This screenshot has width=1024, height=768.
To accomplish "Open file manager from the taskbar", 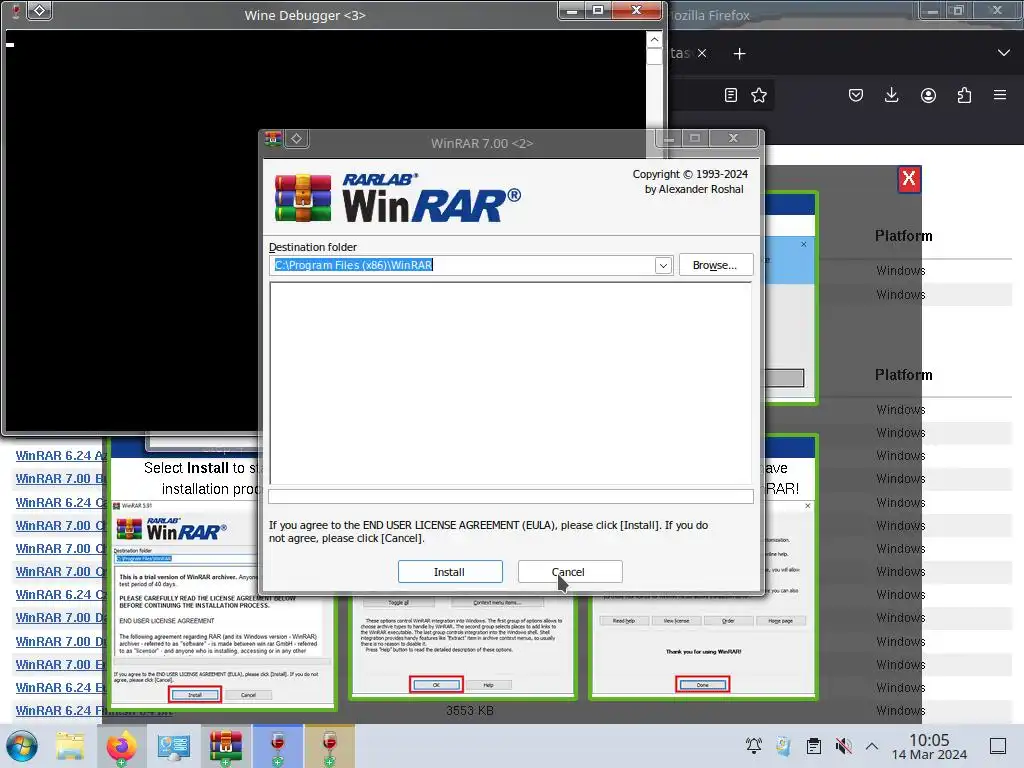I will 70,746.
